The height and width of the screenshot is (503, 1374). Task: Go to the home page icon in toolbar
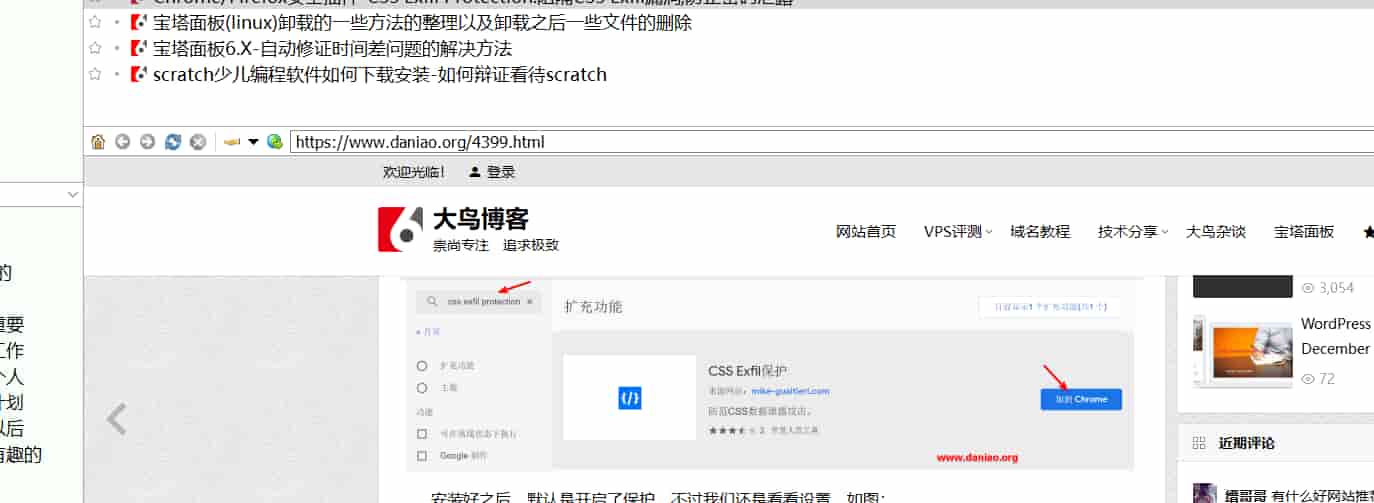click(x=97, y=142)
